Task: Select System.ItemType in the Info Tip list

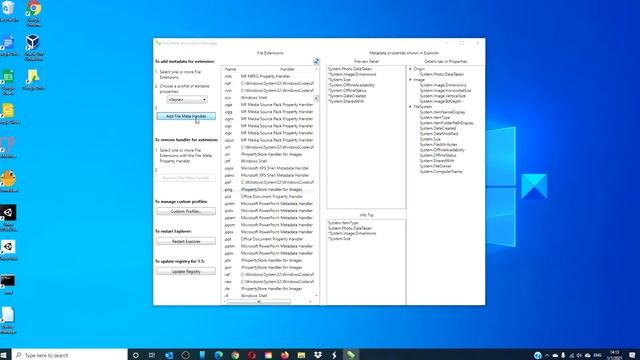Action: click(343, 223)
